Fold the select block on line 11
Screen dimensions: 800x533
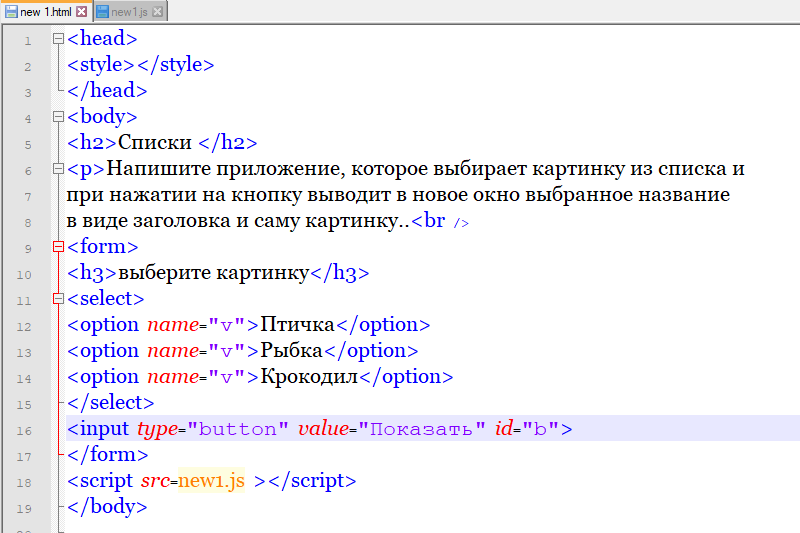[58, 299]
